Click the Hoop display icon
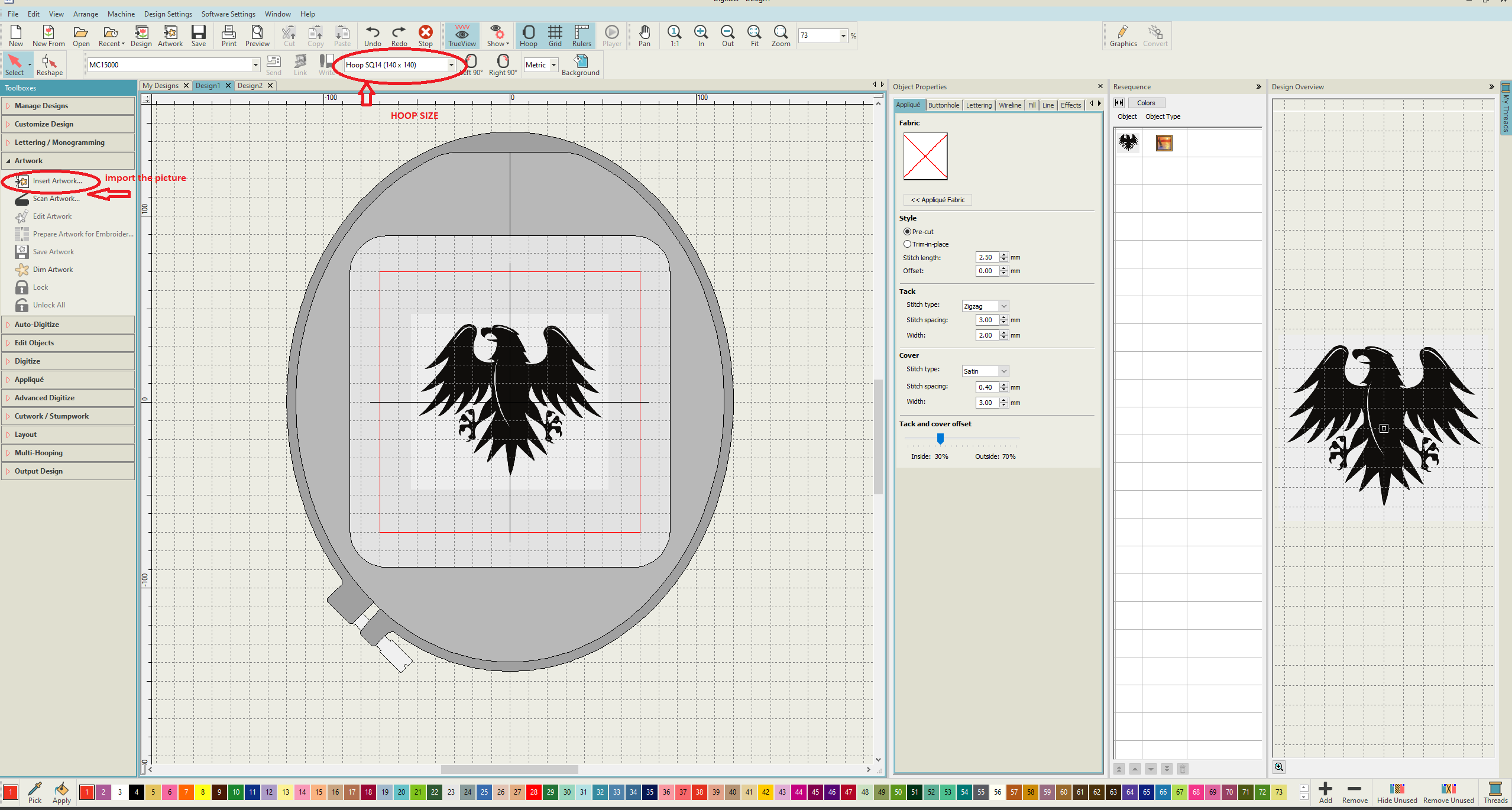This screenshot has height=810, width=1512. [x=528, y=35]
